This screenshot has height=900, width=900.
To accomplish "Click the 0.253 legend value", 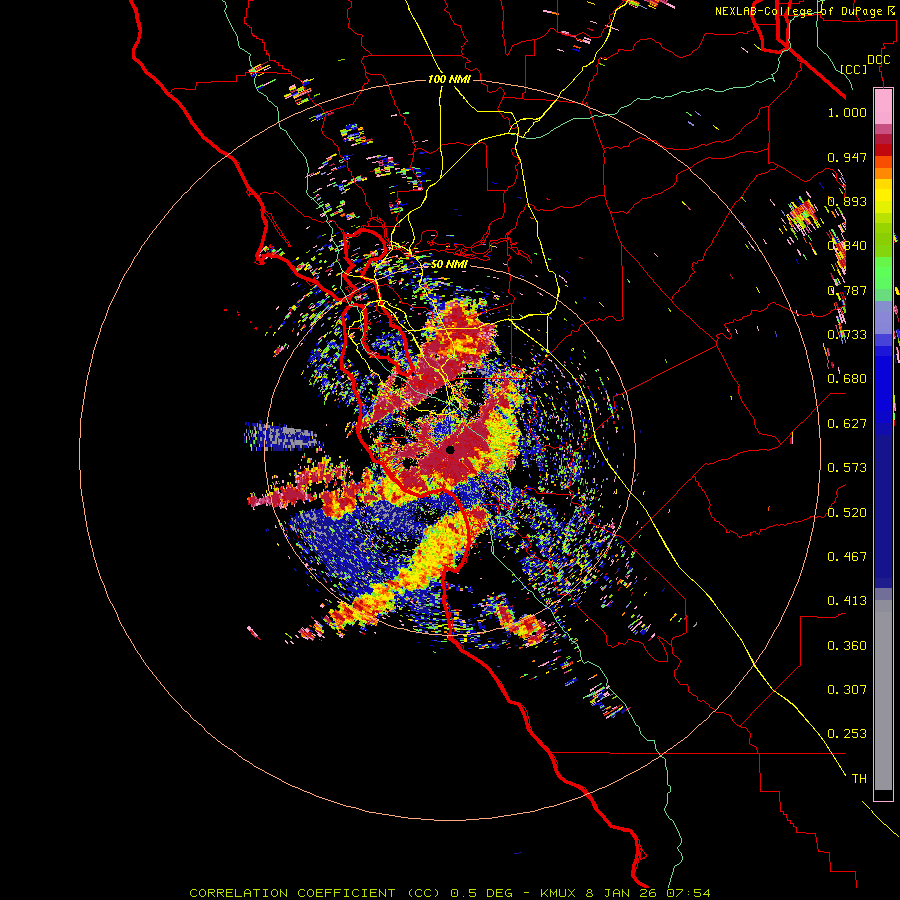I will pyautogui.click(x=847, y=734).
